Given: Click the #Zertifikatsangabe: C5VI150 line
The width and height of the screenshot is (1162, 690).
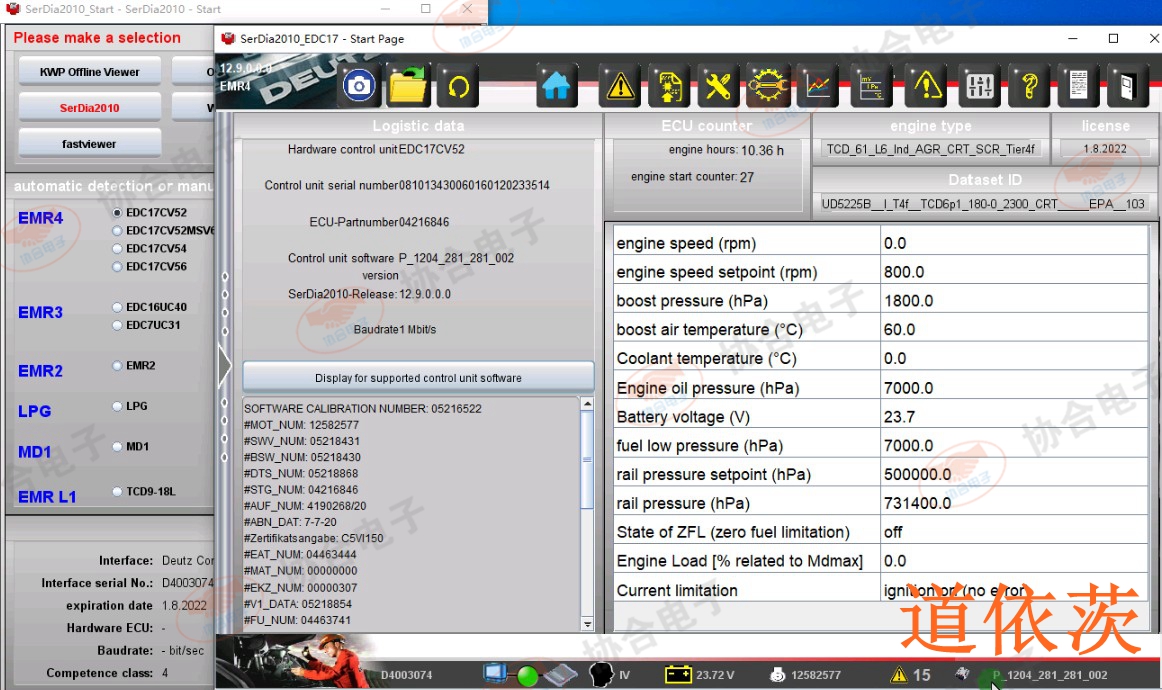Looking at the screenshot, I should pos(313,538).
